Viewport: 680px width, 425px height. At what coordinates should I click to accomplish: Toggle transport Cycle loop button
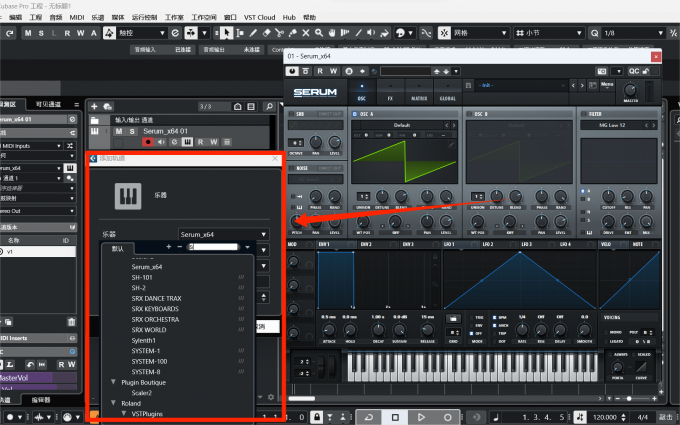click(x=369, y=417)
